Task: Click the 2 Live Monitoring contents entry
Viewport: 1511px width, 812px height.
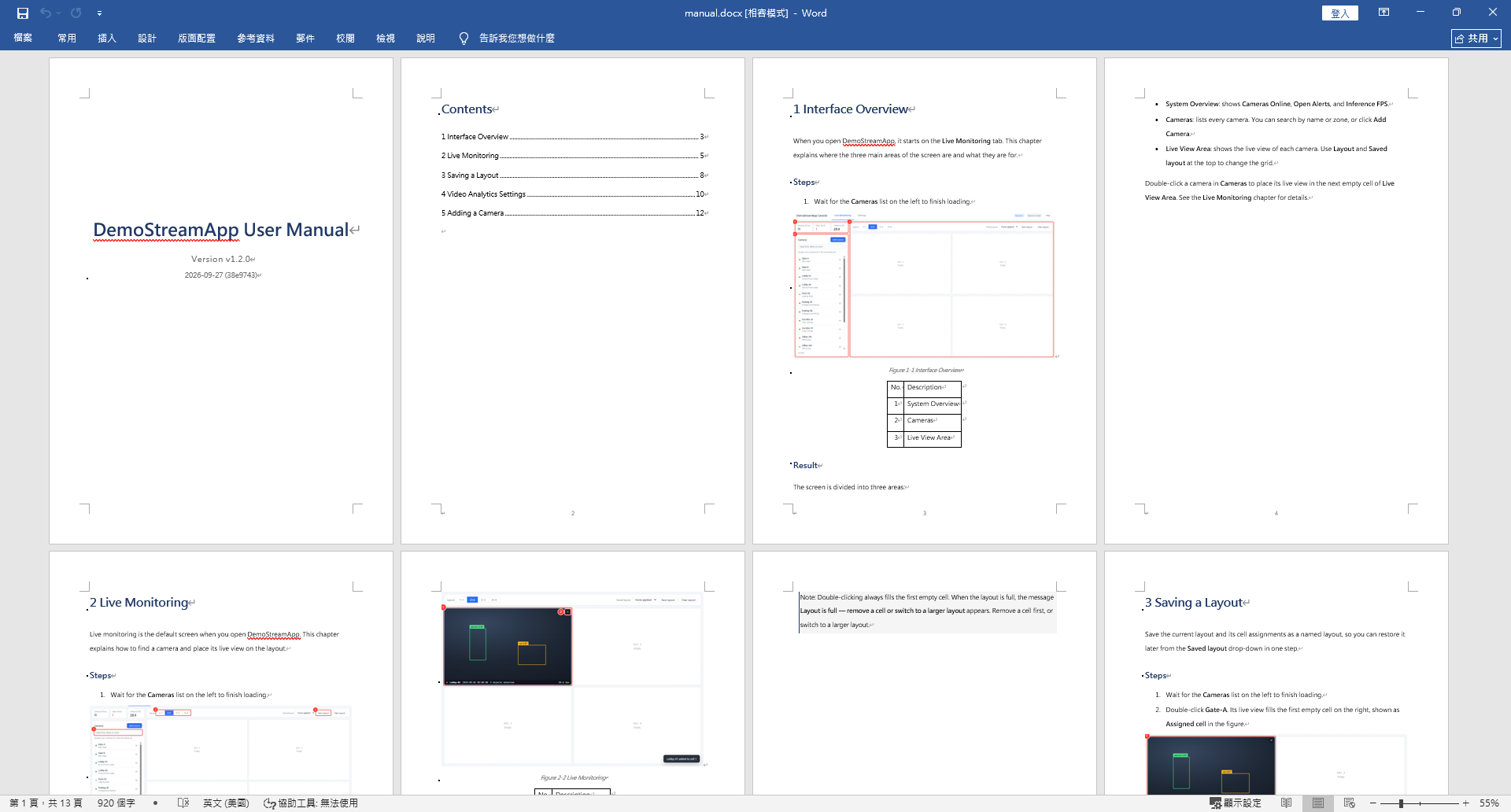Action: tap(573, 156)
